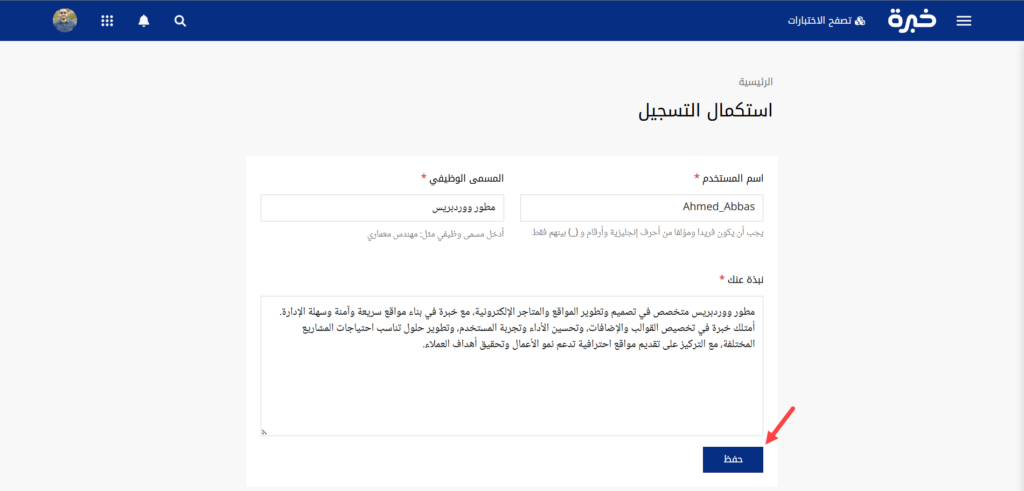
Task: Click the textarea resize handle
Action: coord(264,432)
